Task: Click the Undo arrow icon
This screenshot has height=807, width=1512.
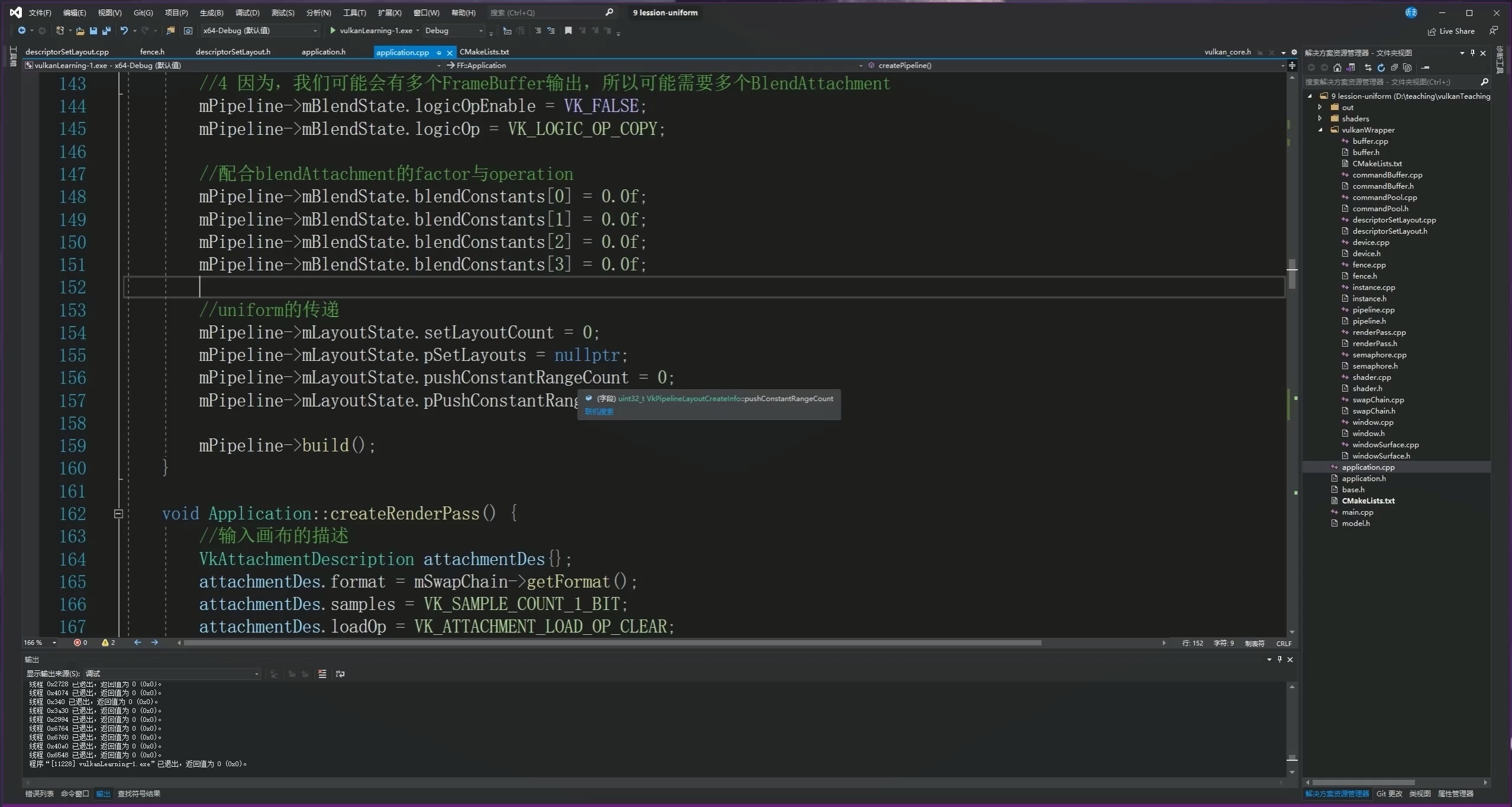Action: pyautogui.click(x=124, y=31)
